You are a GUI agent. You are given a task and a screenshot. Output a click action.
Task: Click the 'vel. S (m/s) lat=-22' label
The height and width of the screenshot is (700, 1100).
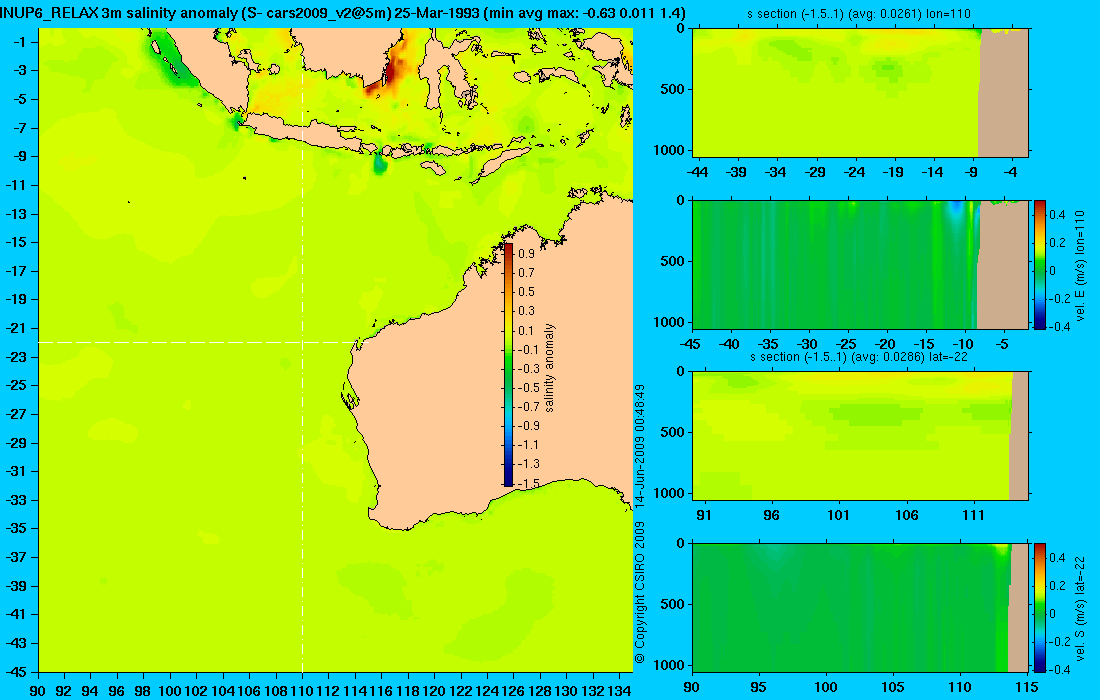point(1080,608)
